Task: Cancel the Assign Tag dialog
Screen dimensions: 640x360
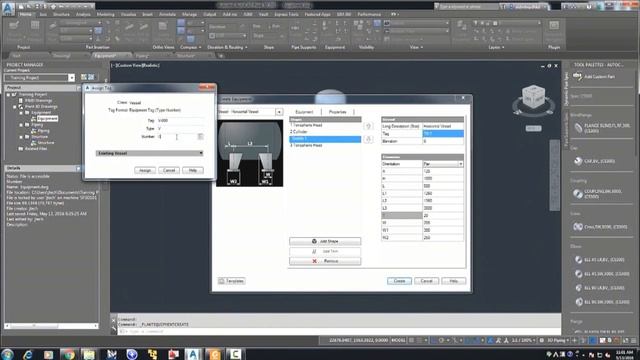Action: (169, 170)
